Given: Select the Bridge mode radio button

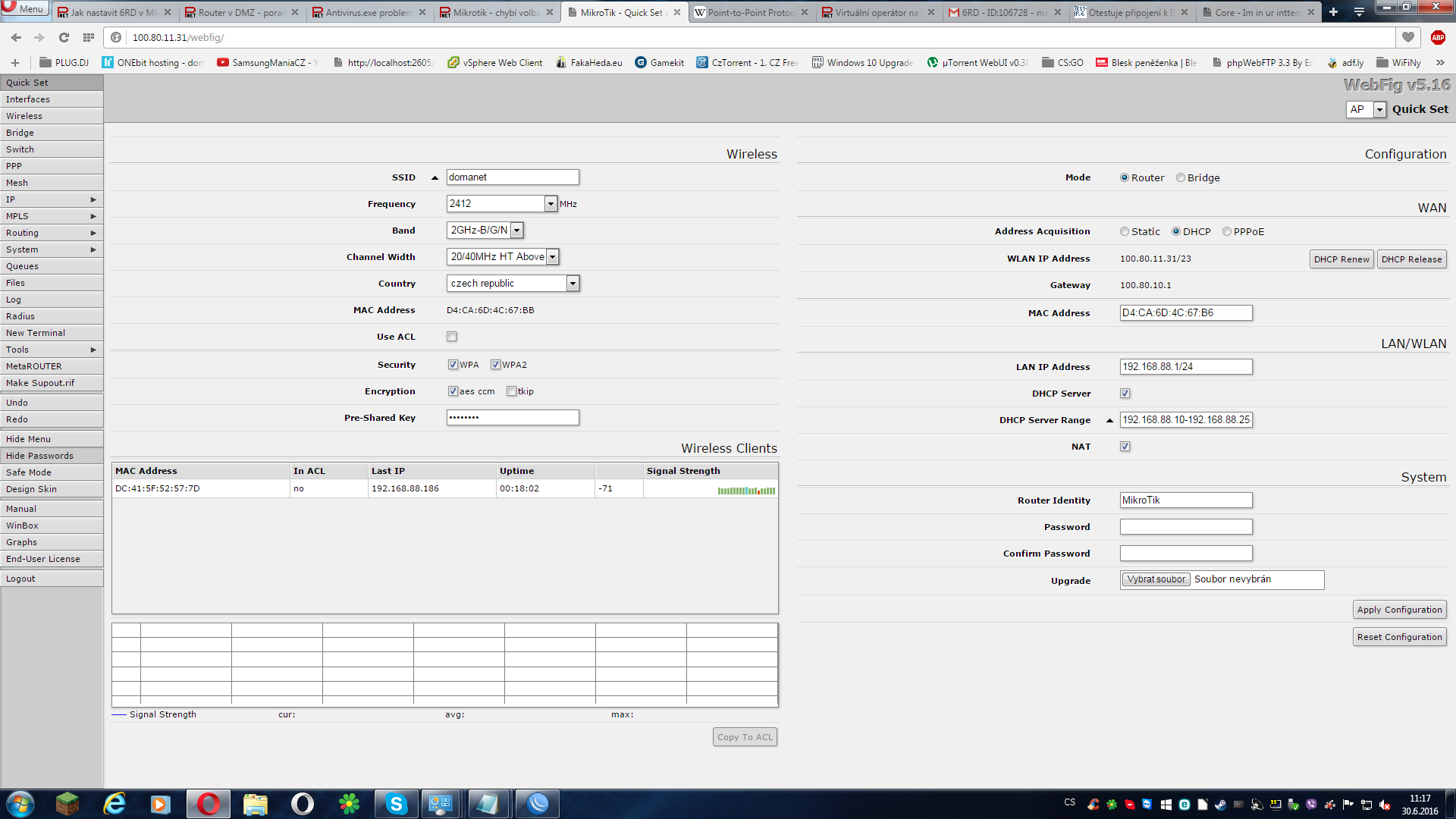Looking at the screenshot, I should pyautogui.click(x=1181, y=177).
